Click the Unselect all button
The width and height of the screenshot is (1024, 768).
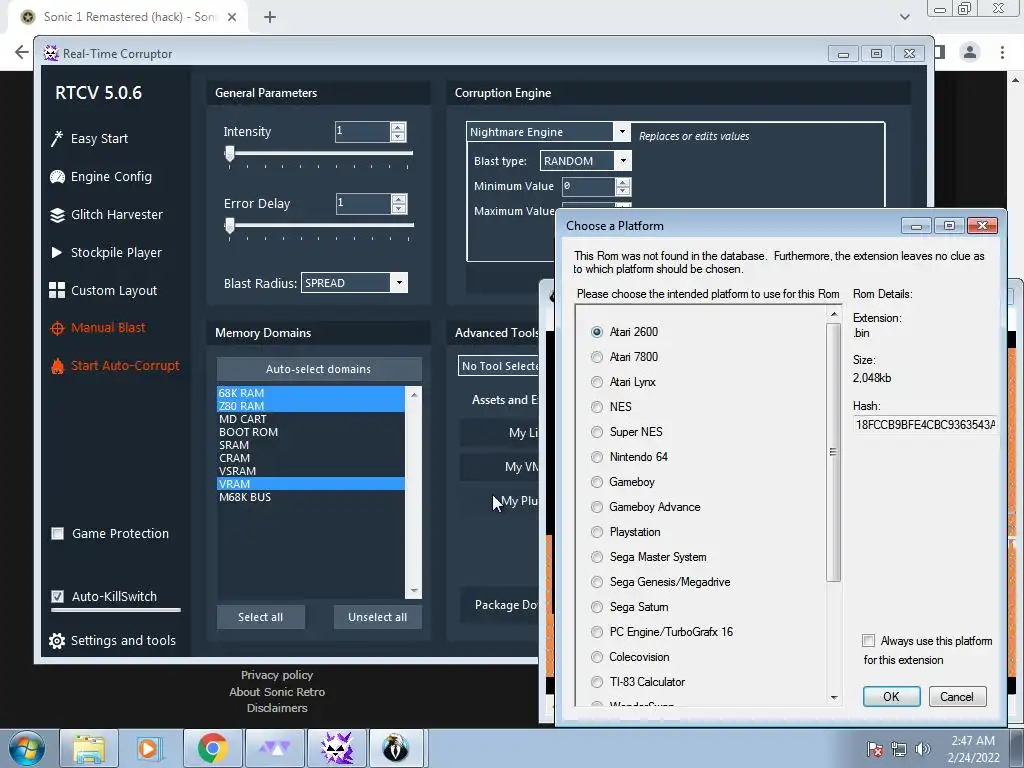(x=377, y=617)
